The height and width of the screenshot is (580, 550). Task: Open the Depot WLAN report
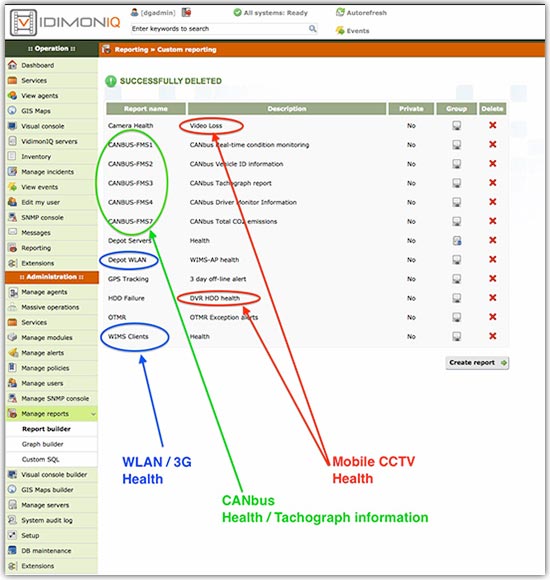point(127,260)
